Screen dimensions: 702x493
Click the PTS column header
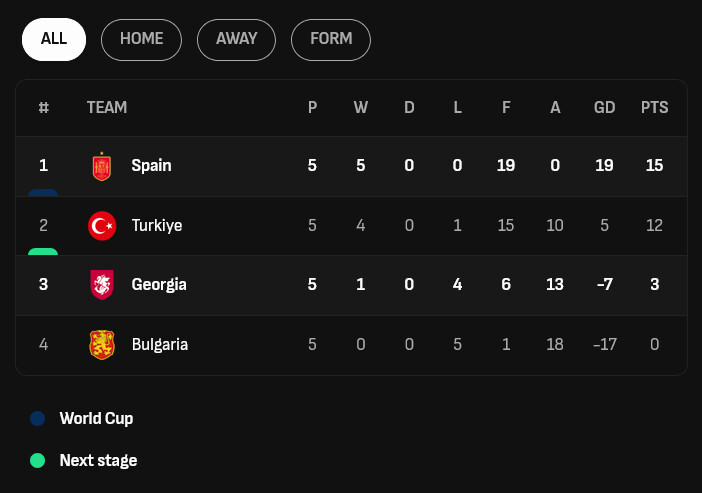654,108
